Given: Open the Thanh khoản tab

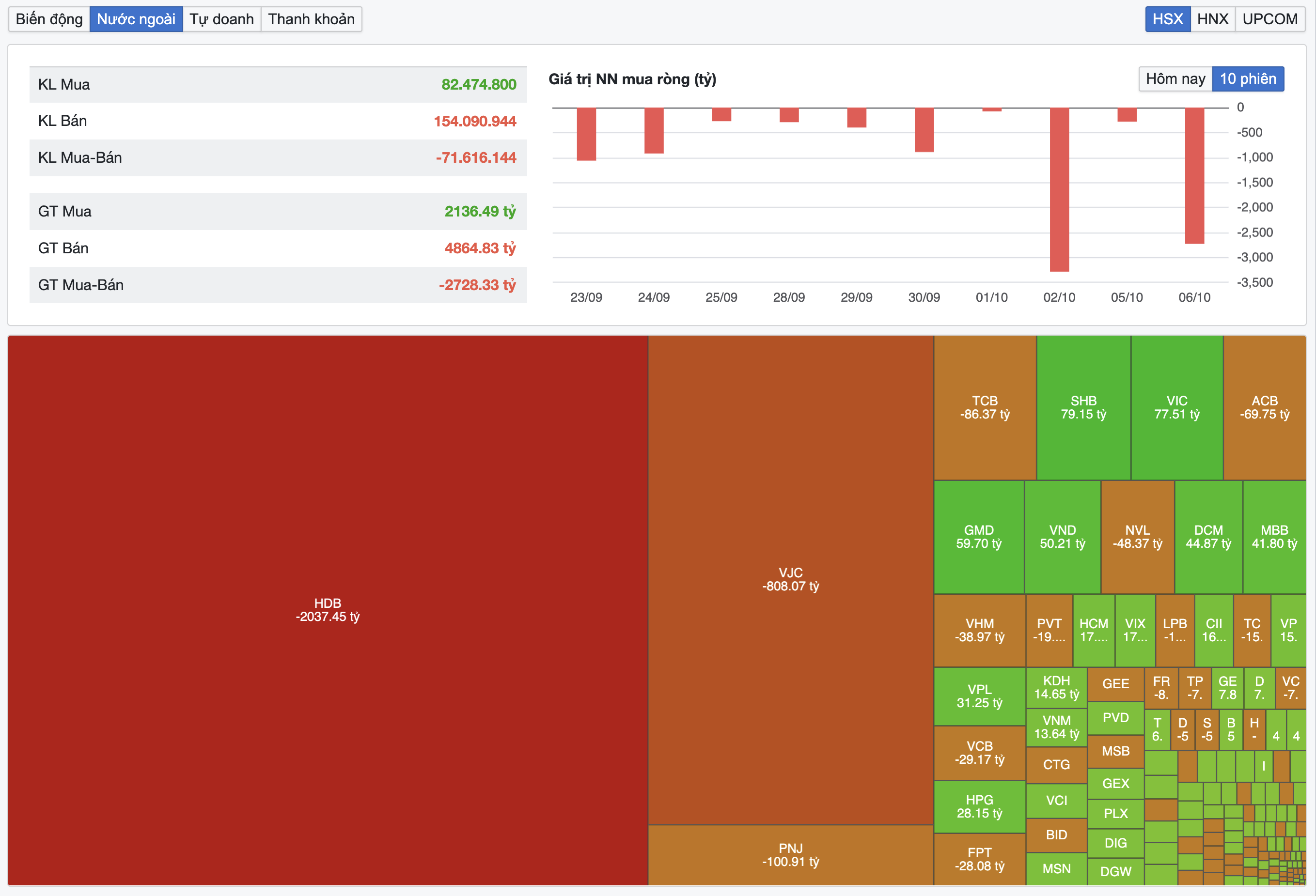Looking at the screenshot, I should pyautogui.click(x=312, y=19).
